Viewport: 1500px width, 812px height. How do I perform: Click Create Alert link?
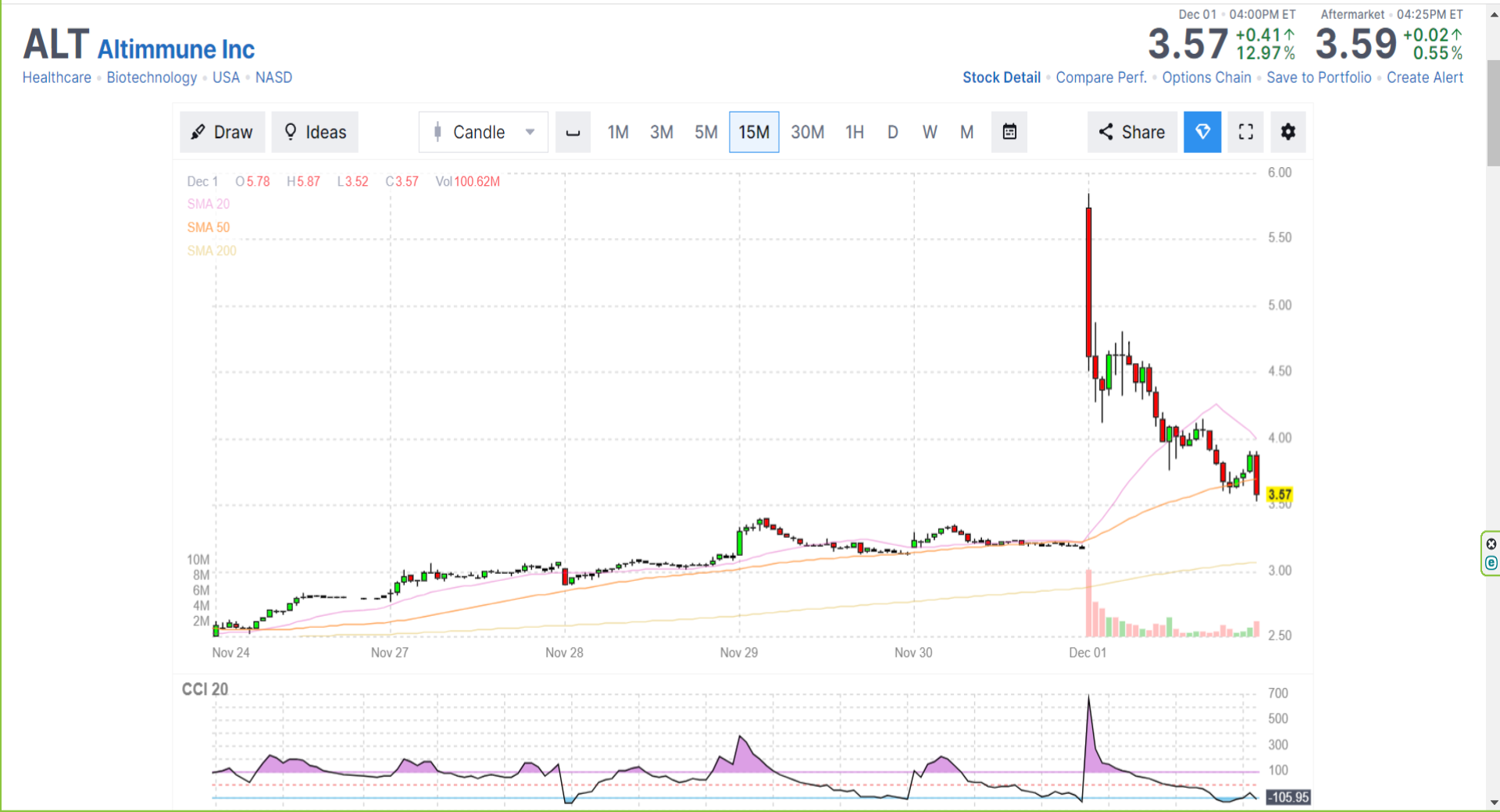pos(1425,77)
